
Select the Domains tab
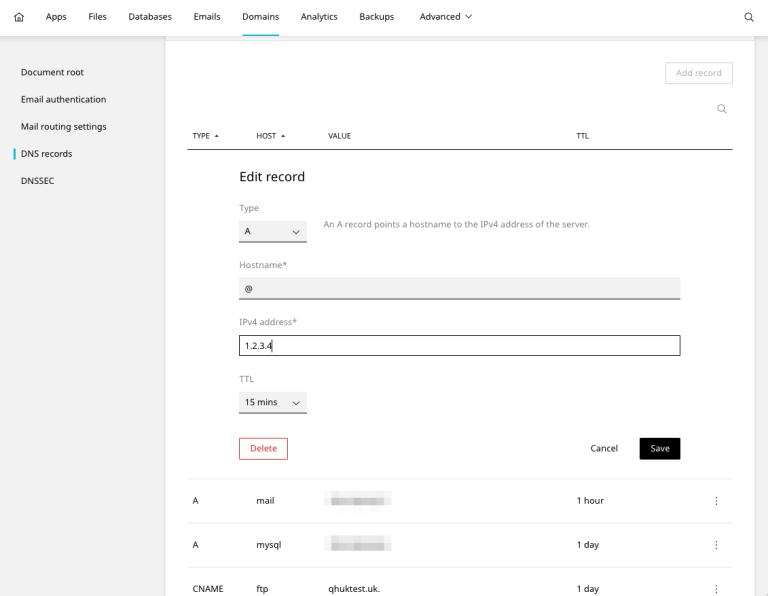tap(261, 17)
